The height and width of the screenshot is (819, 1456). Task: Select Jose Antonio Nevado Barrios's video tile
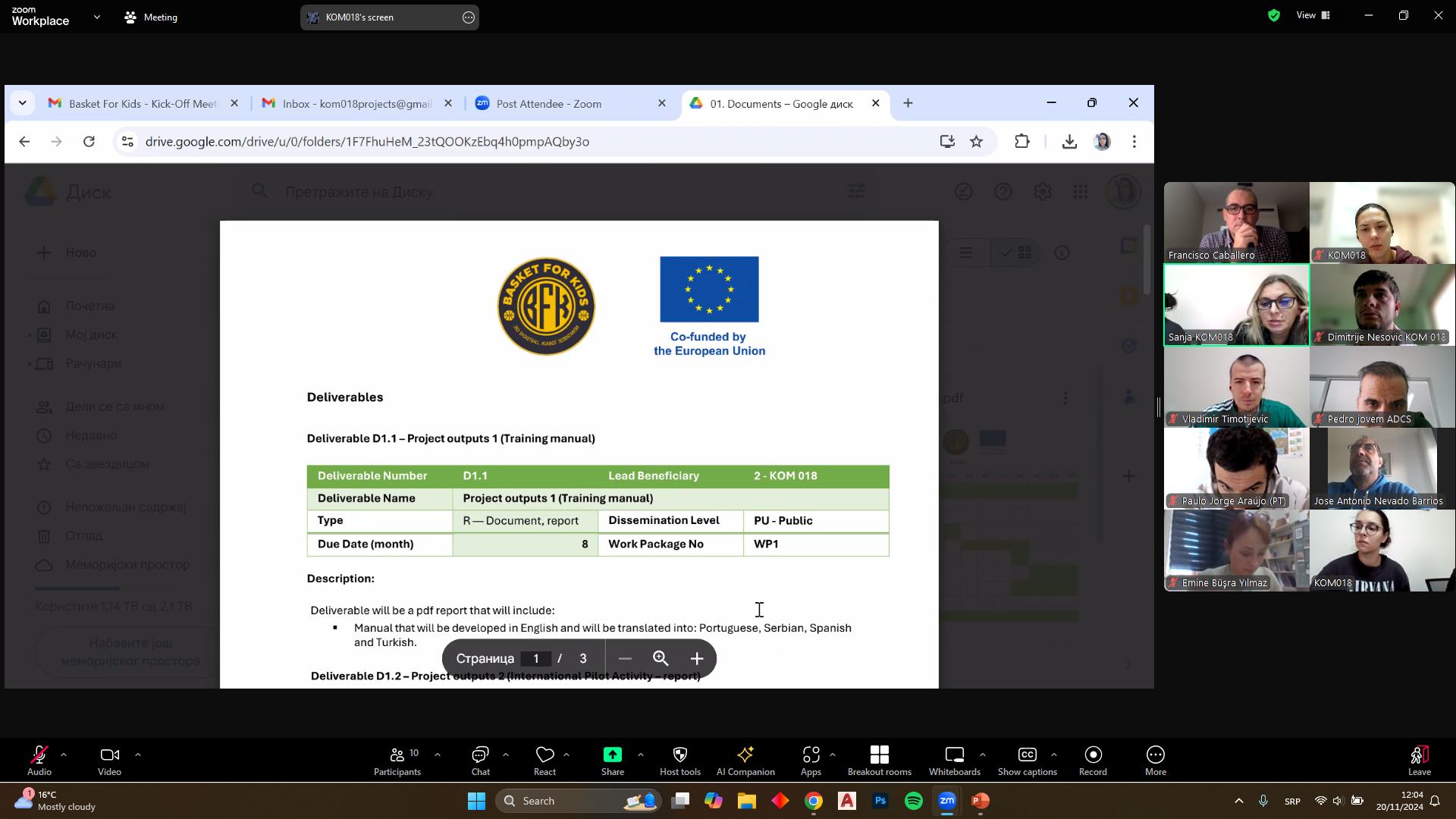coord(1382,469)
